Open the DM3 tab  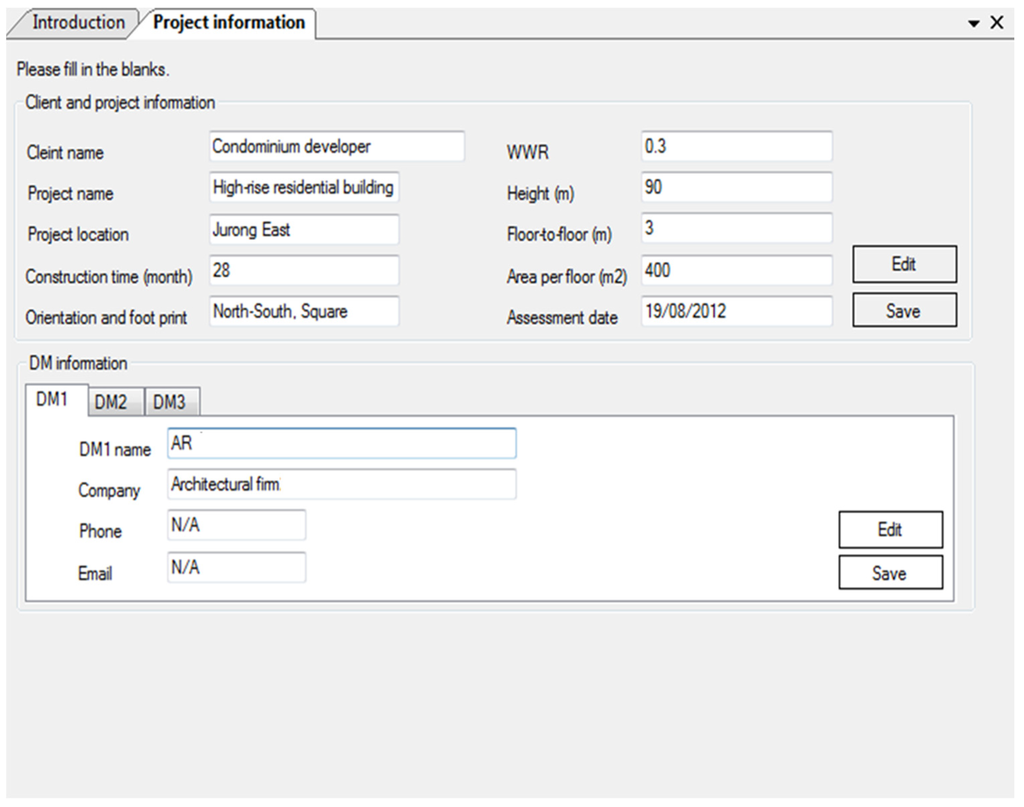[x=169, y=402]
